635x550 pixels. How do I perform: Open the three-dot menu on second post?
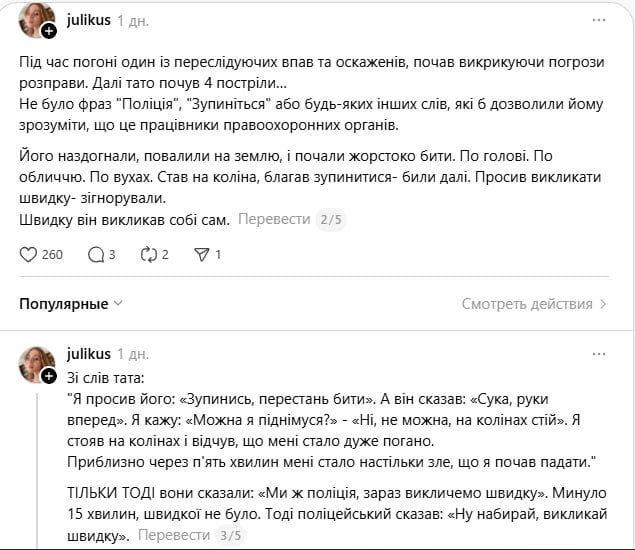pyautogui.click(x=598, y=354)
